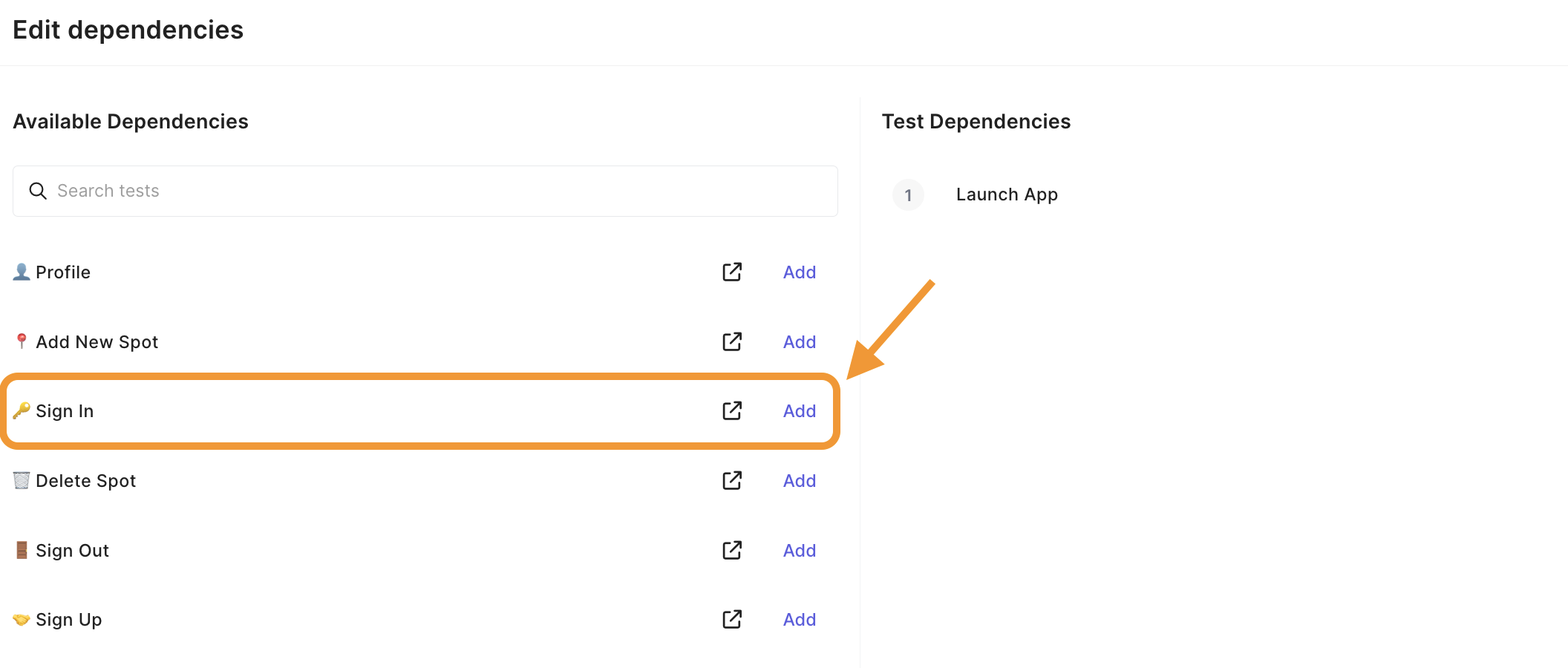Screen dimensions: 1568x668
Task: Click the Delete Spot test name
Action: click(x=85, y=481)
